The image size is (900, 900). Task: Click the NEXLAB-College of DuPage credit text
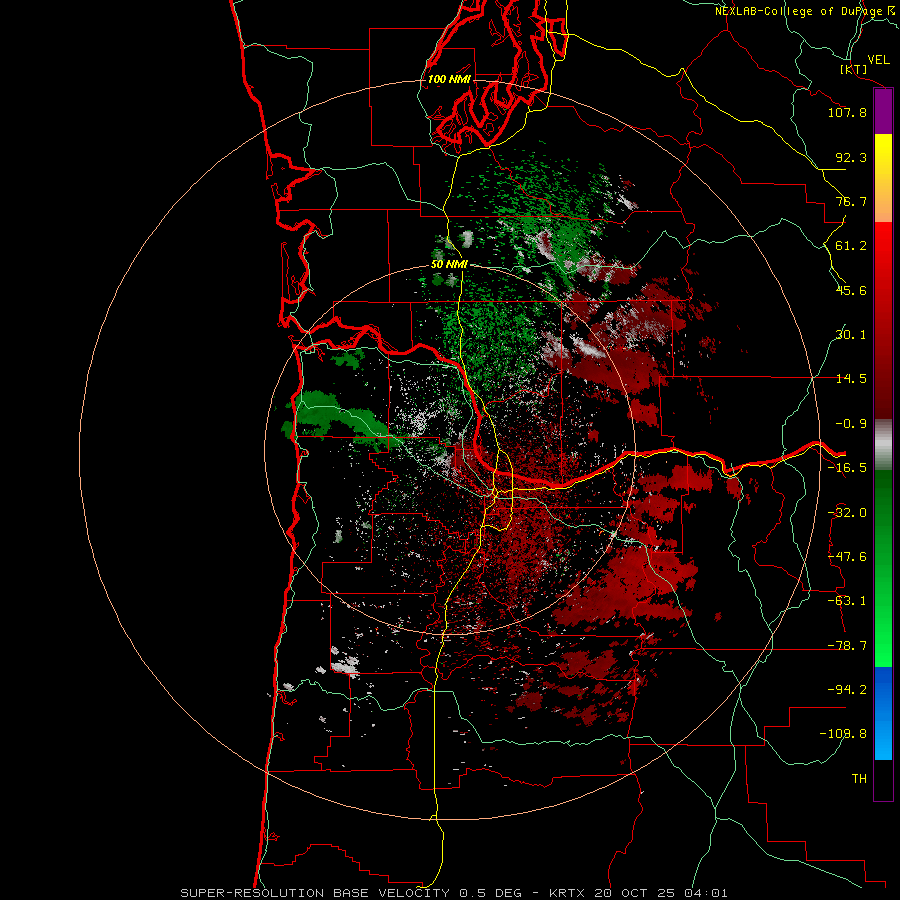click(807, 11)
